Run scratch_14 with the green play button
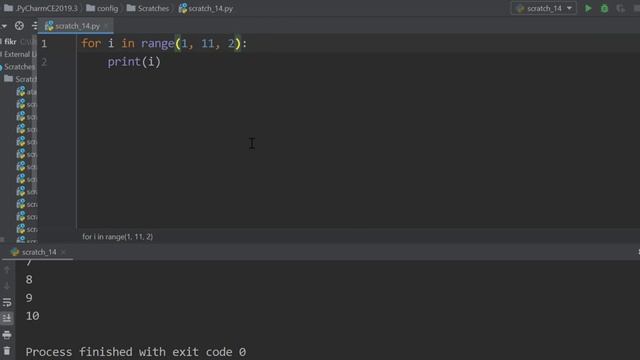640x360 pixels. [x=588, y=8]
